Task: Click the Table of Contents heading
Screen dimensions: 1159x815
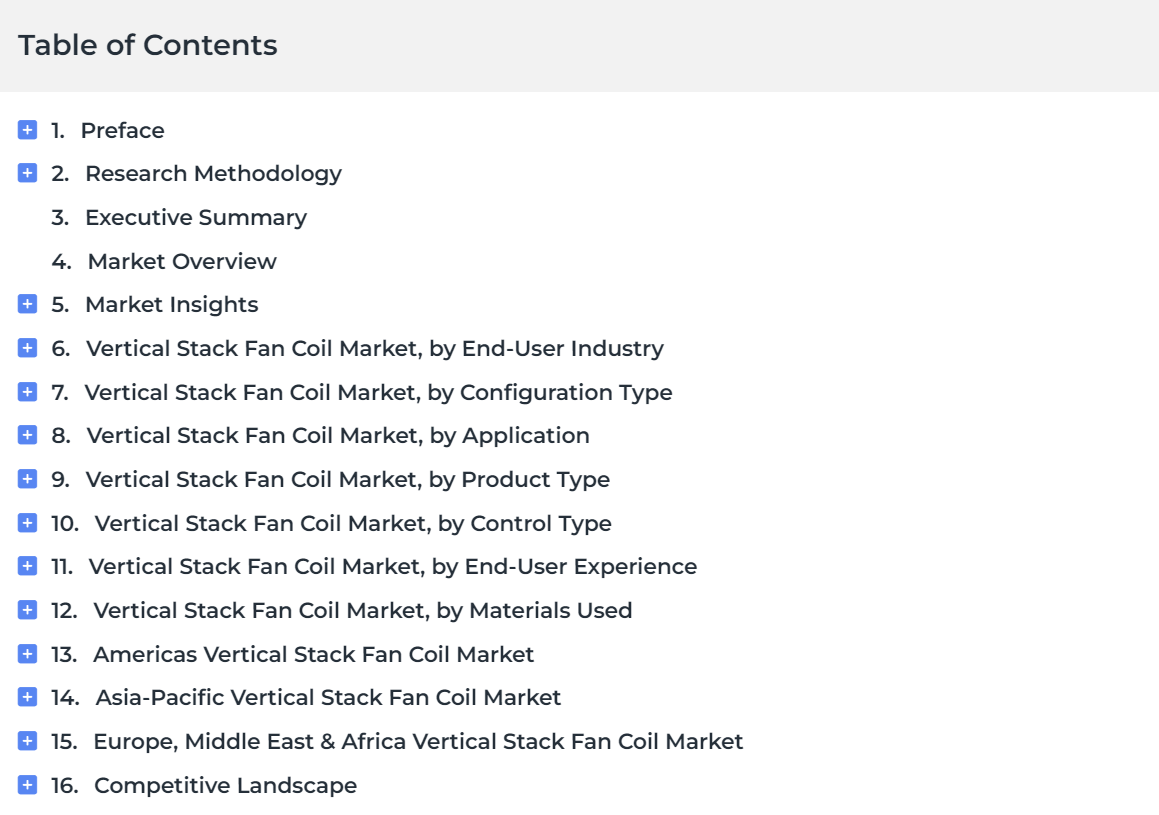Action: [x=148, y=45]
